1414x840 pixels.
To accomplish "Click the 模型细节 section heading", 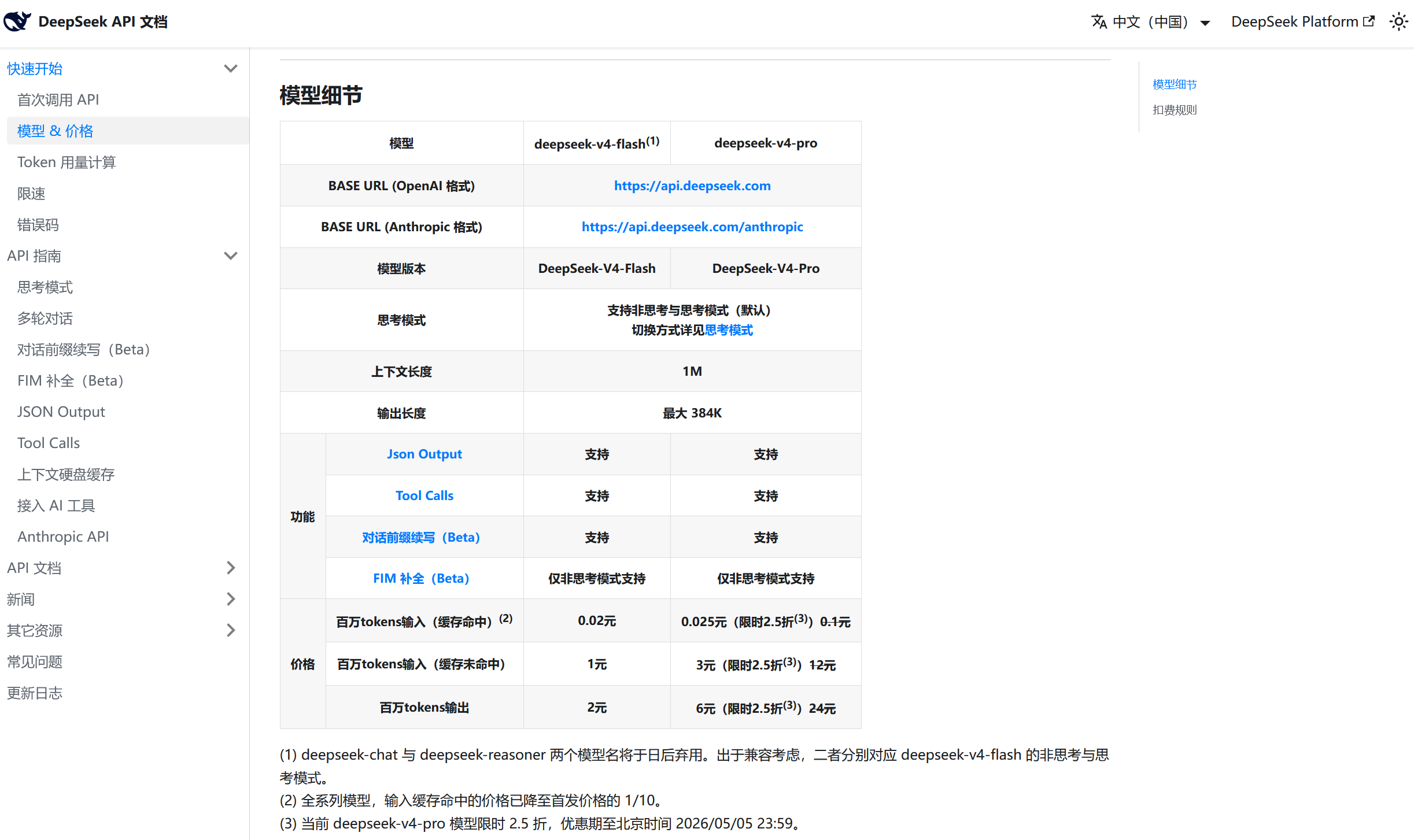I will click(321, 95).
